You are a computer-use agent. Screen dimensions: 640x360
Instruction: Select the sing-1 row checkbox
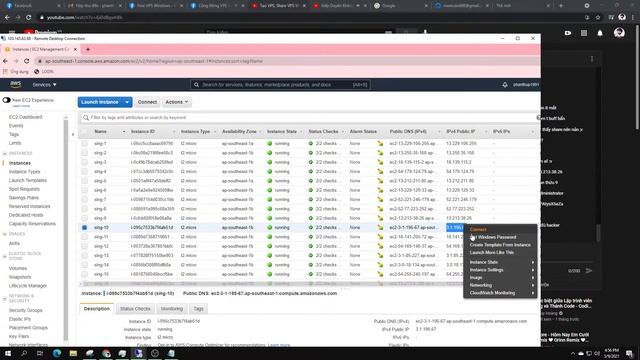pyautogui.click(x=84, y=144)
